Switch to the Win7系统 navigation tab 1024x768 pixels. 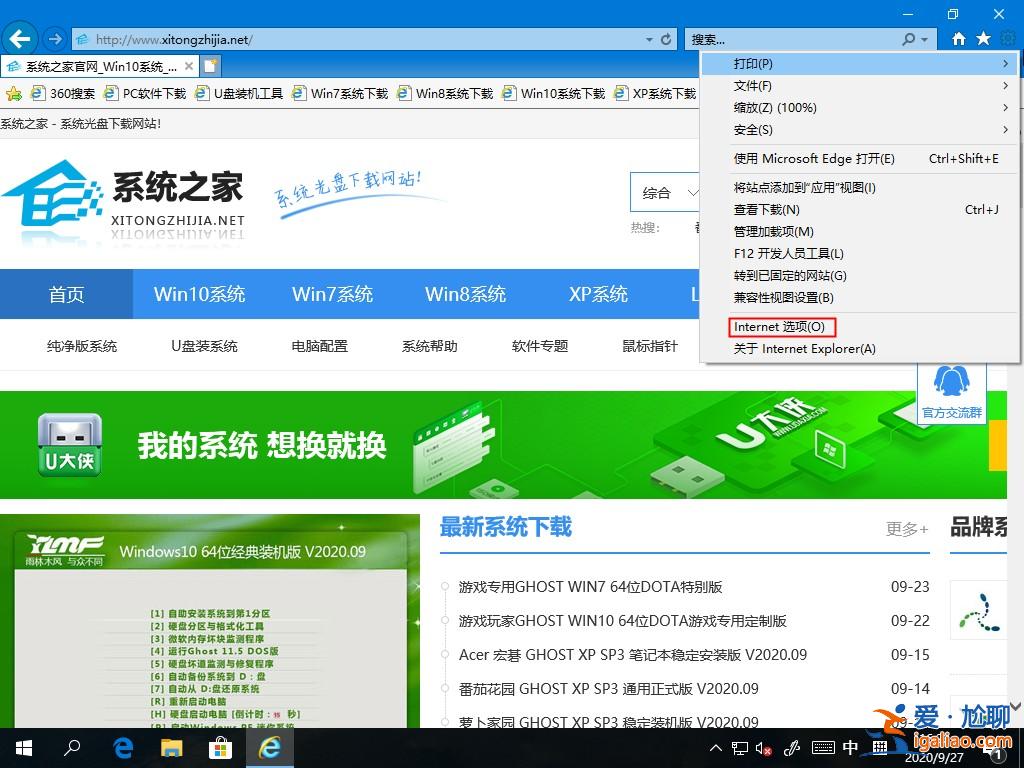333,294
